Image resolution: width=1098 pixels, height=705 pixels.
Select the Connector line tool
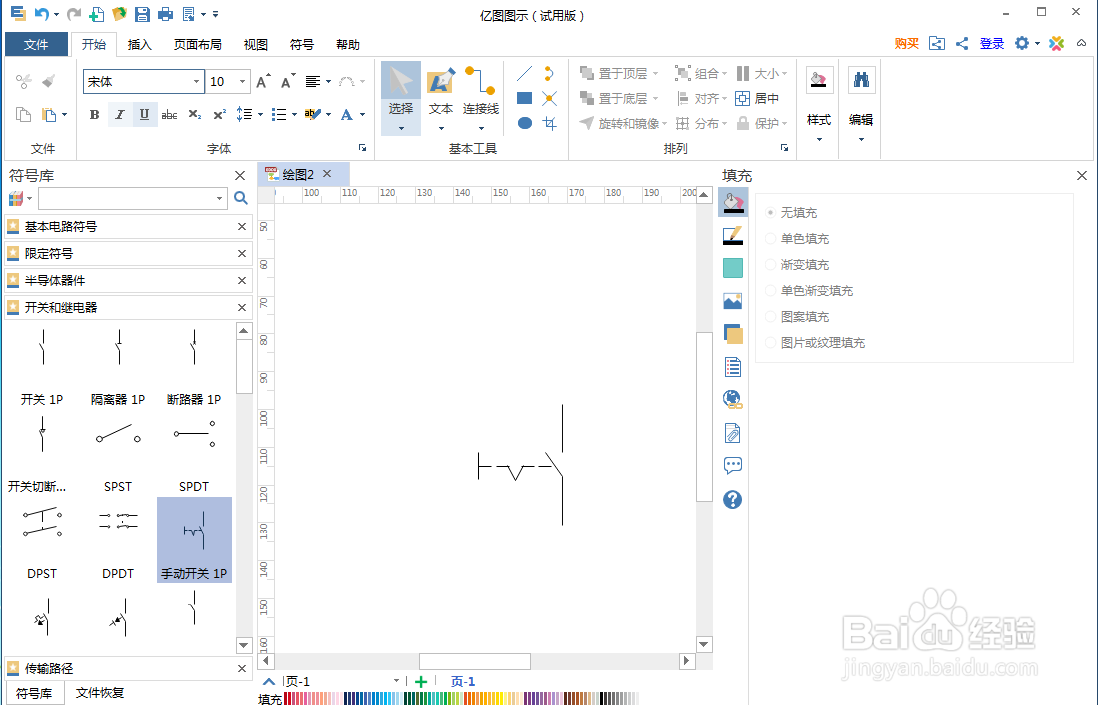481,98
